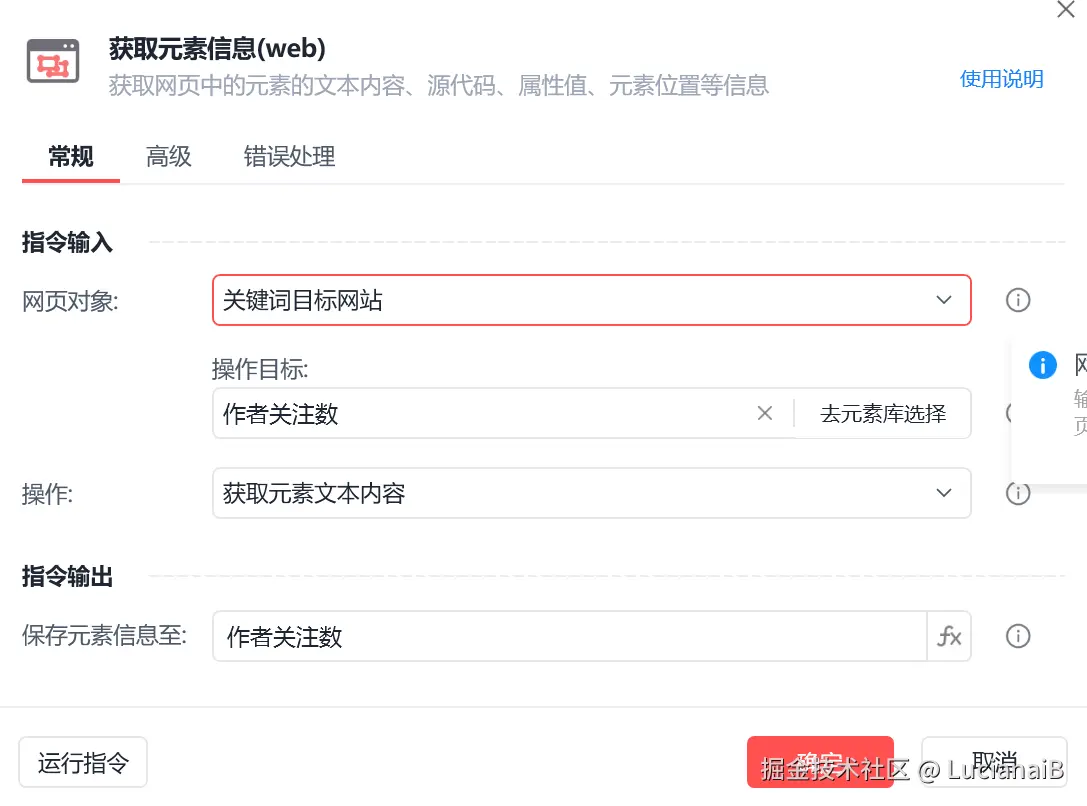Expand the 操作 dropdown arrow
This screenshot has width=1087, height=806.
(944, 493)
